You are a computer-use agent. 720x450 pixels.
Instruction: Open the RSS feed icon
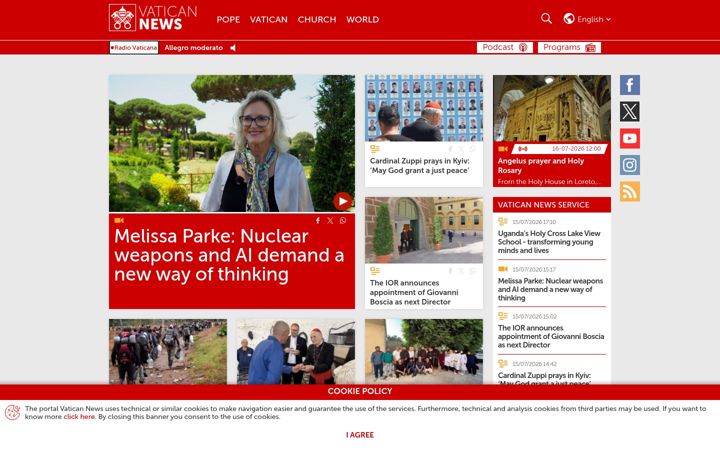630,191
